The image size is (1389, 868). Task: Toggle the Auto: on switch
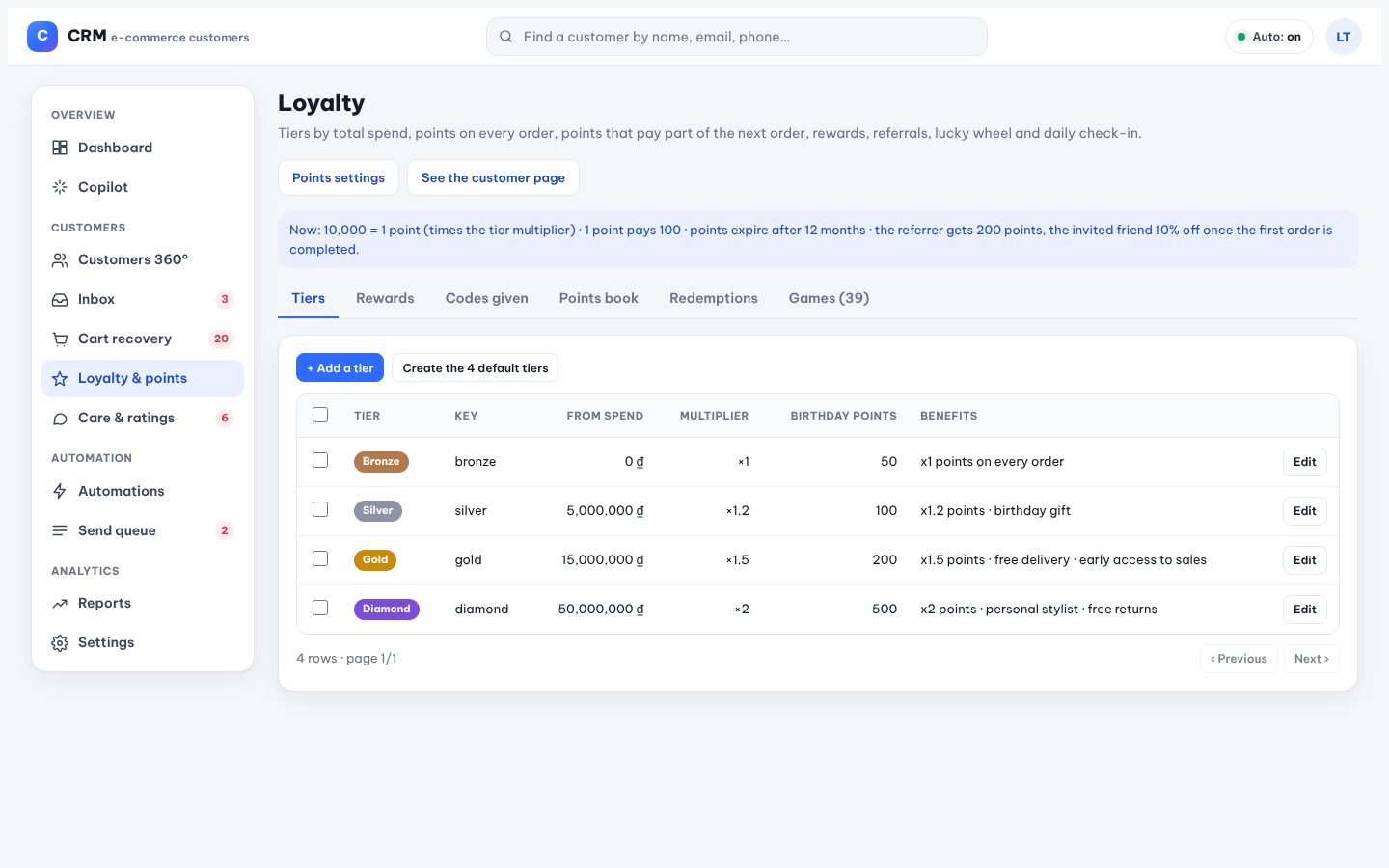pyautogui.click(x=1269, y=37)
